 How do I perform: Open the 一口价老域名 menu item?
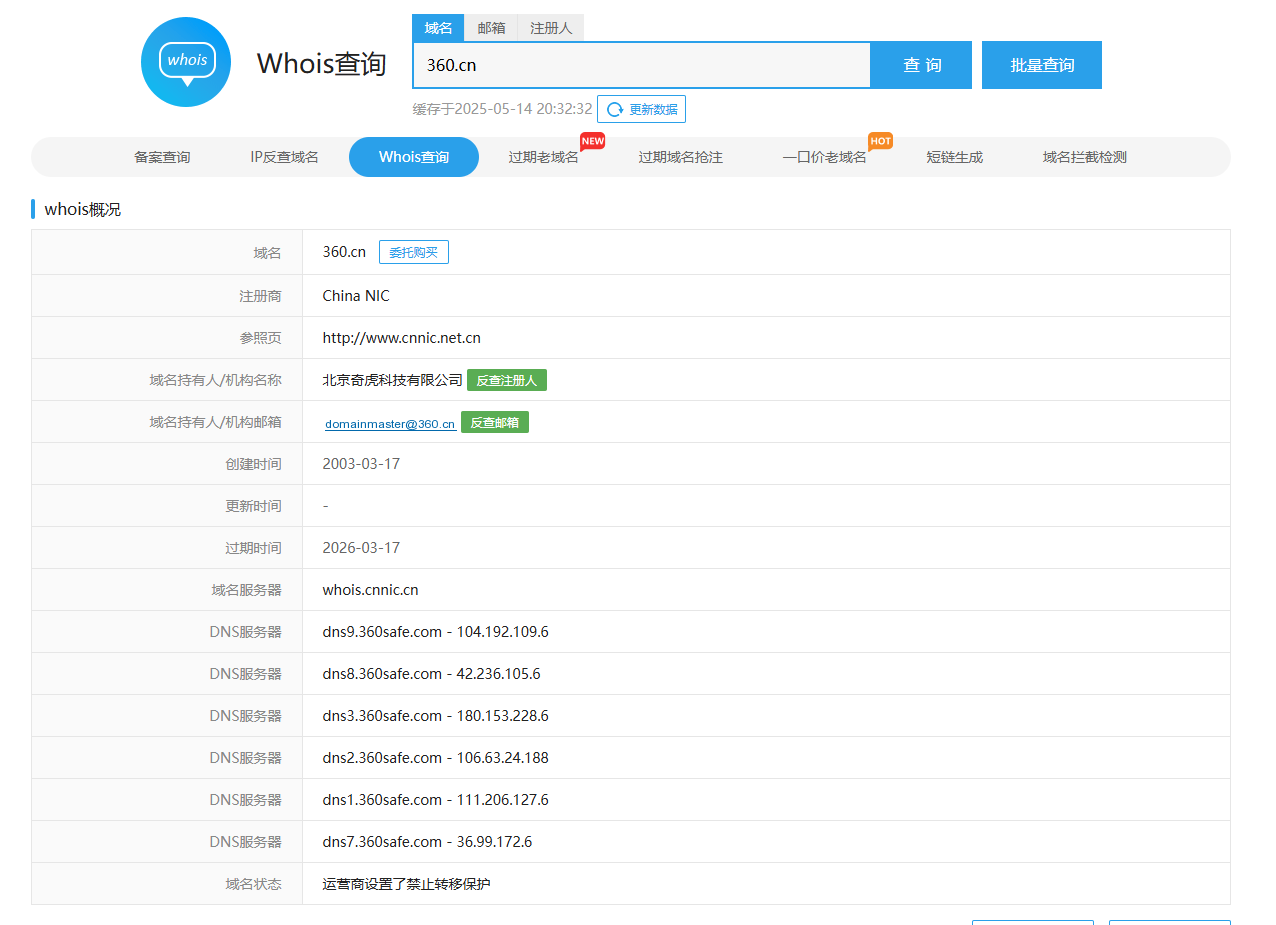click(x=824, y=157)
